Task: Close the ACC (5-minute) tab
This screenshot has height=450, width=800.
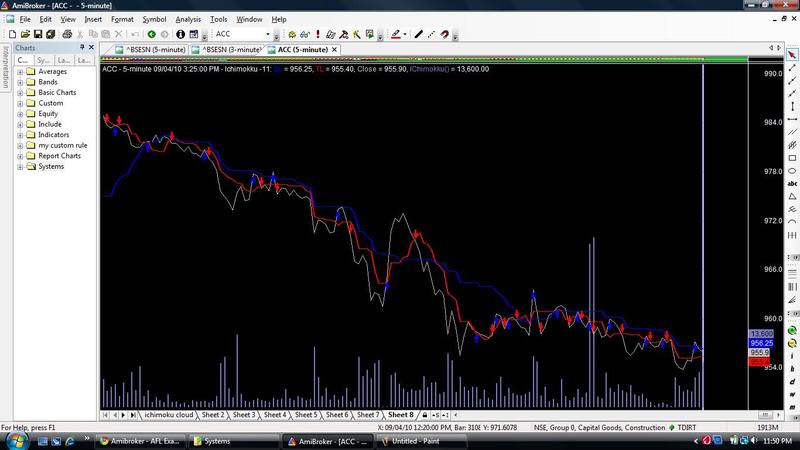Action: coord(334,49)
